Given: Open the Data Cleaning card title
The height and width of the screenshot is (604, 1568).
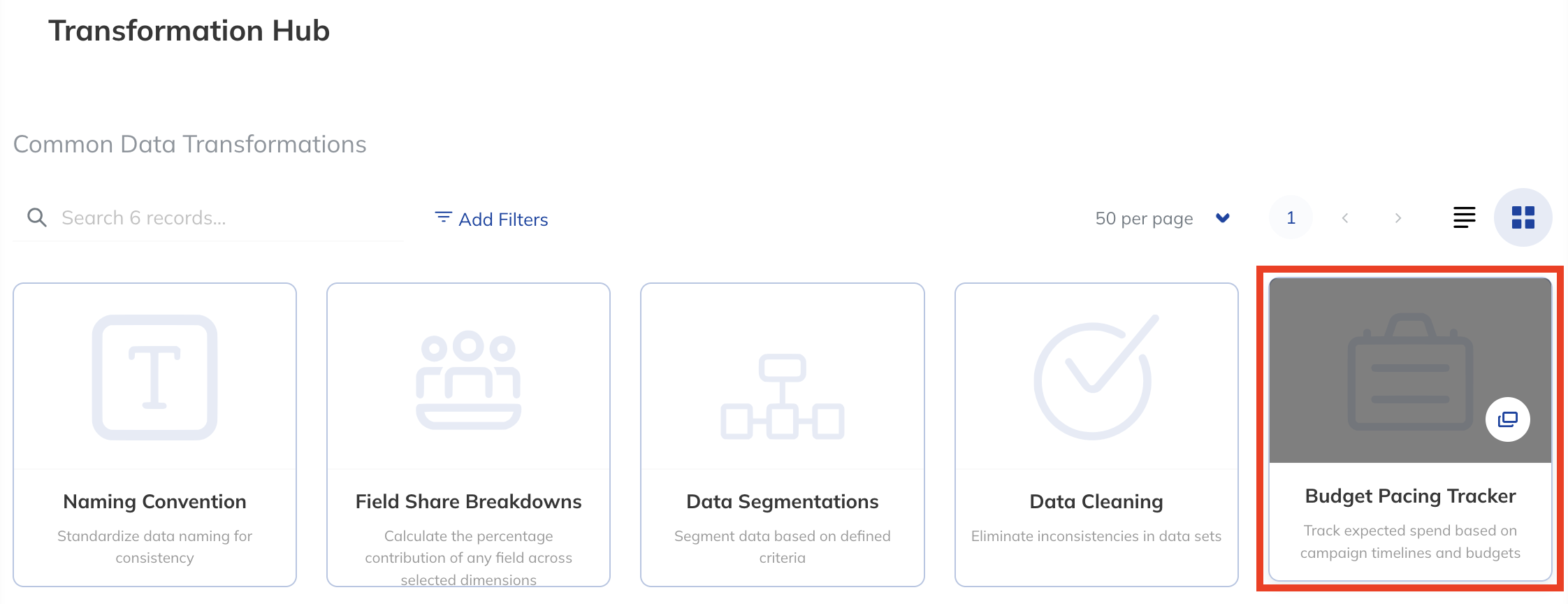Looking at the screenshot, I should 1096,501.
